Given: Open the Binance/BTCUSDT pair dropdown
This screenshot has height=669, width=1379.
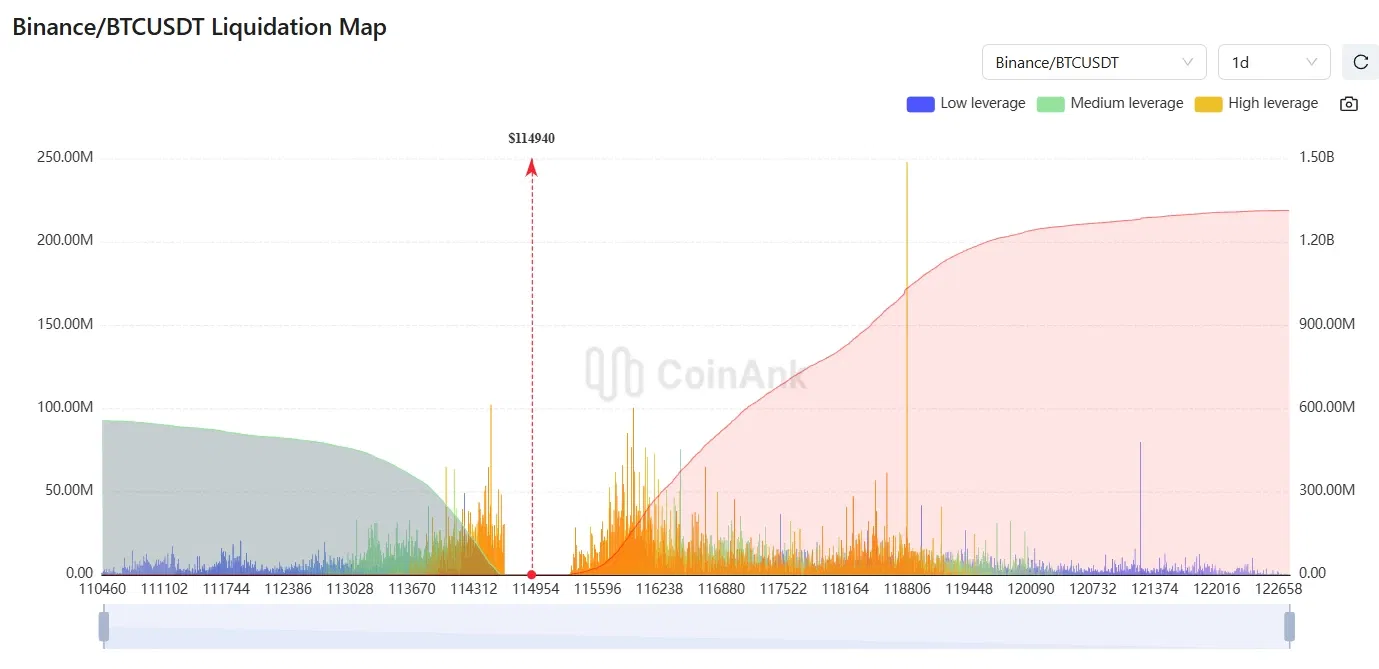Looking at the screenshot, I should 1093,62.
